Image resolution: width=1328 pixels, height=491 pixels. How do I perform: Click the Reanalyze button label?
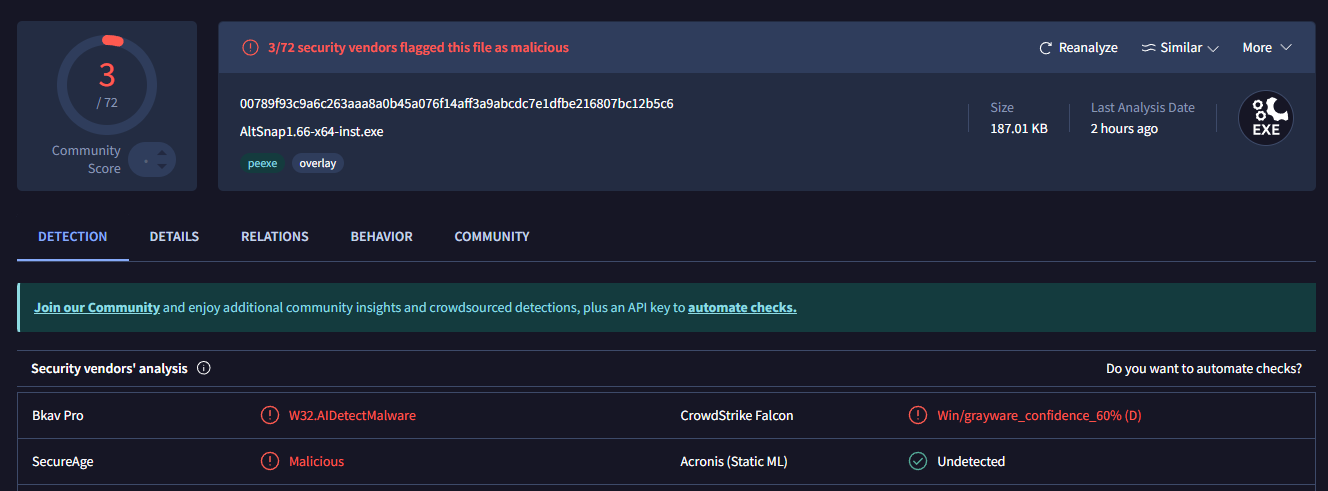coord(1088,48)
